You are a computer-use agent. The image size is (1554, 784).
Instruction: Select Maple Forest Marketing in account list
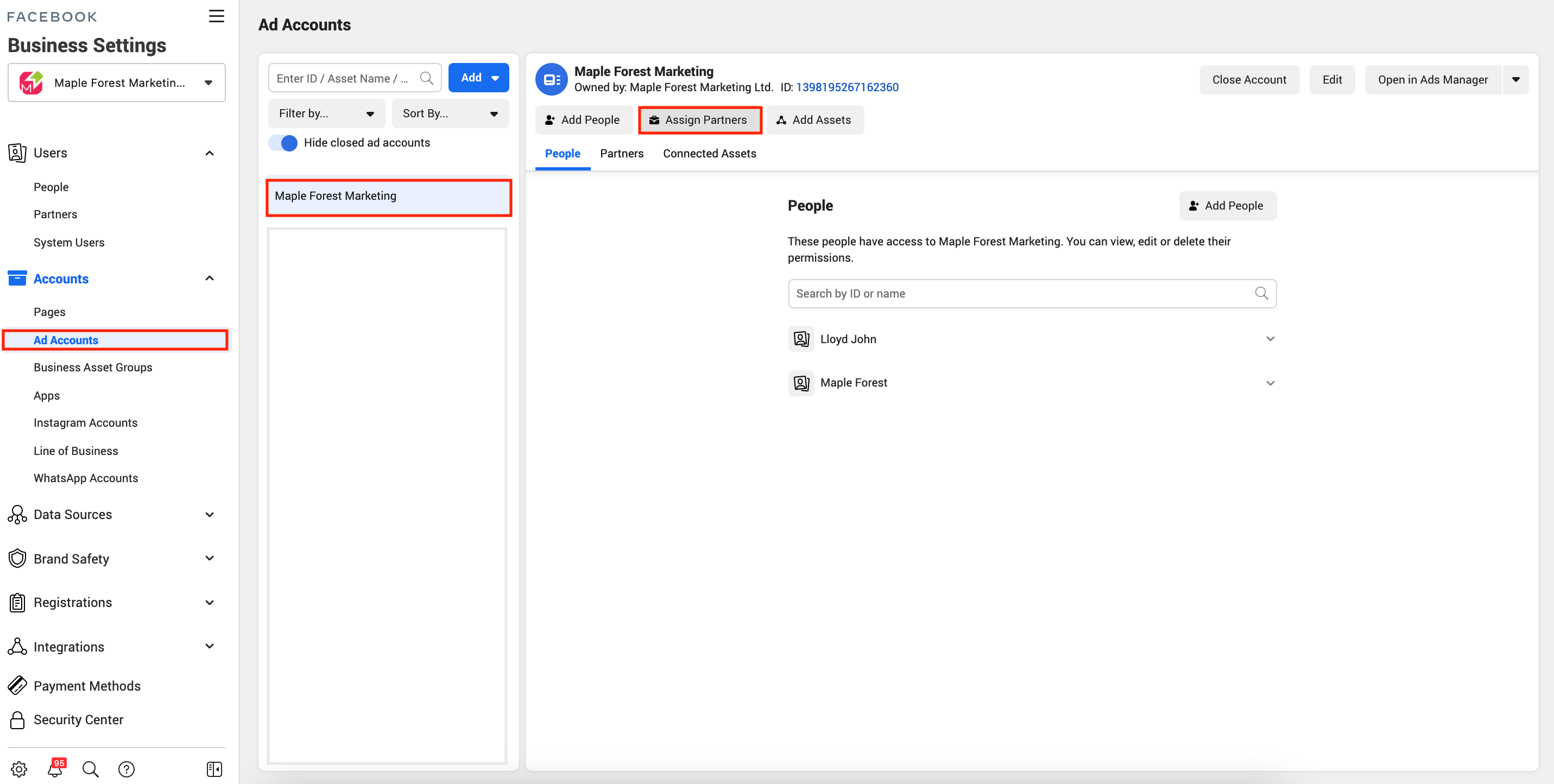tap(389, 197)
